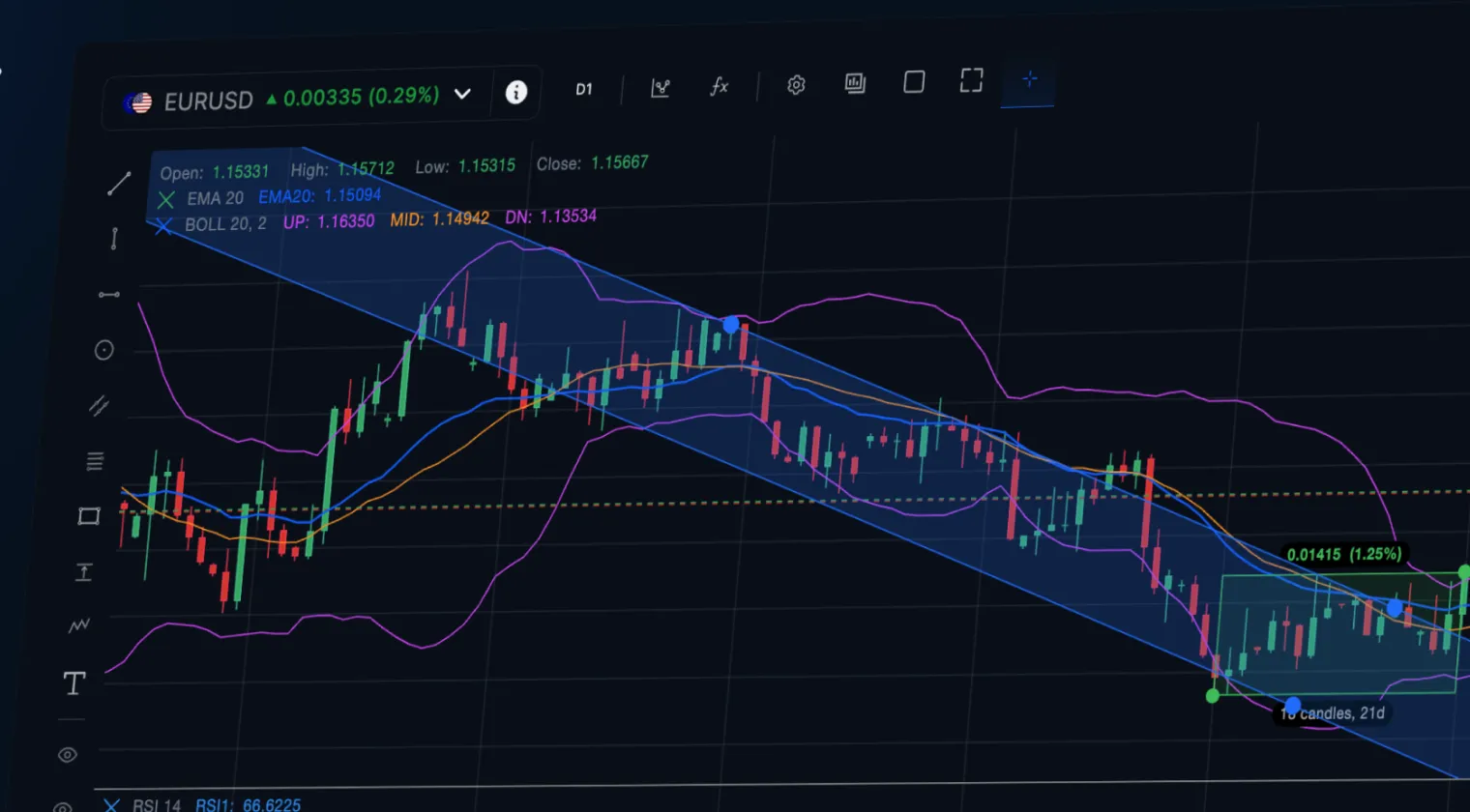Image resolution: width=1470 pixels, height=812 pixels.
Task: Click the High value 1.15712
Action: click(366, 168)
